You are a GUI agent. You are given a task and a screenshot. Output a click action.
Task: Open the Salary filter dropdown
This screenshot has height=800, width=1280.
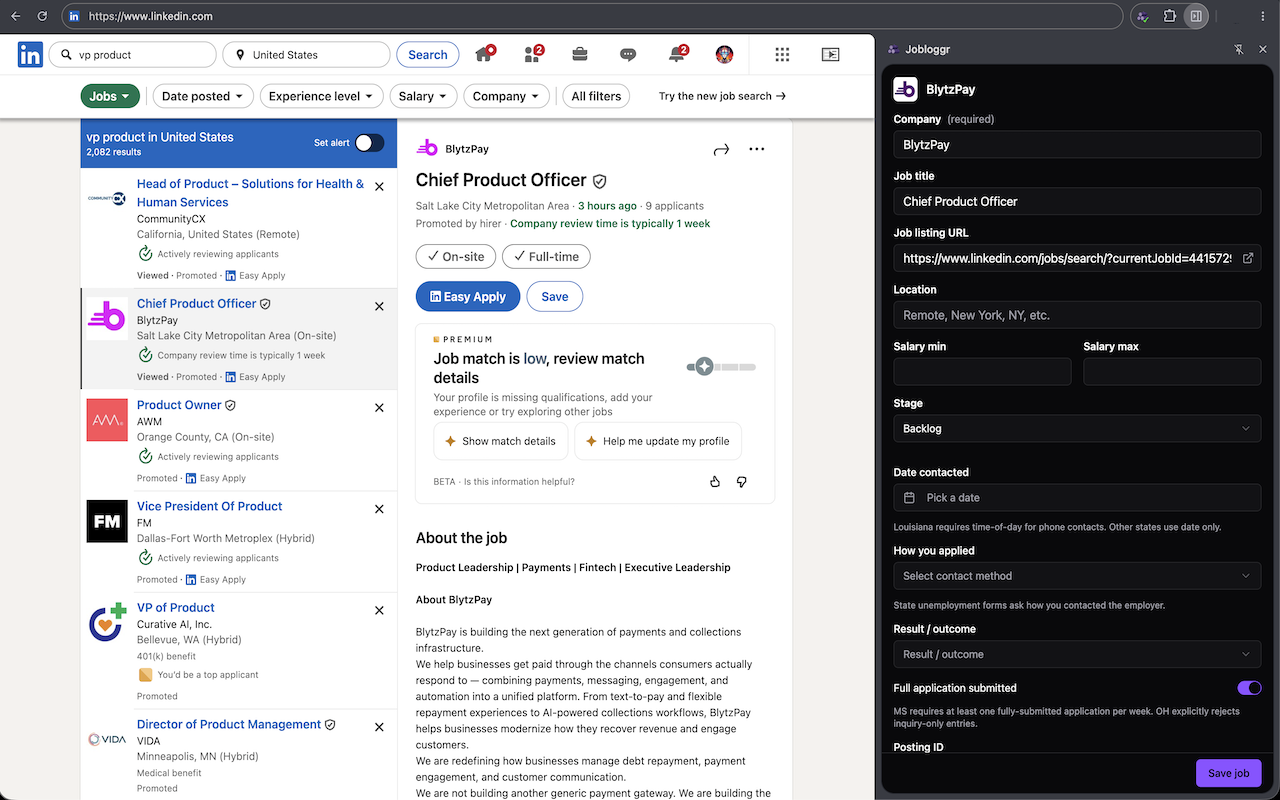point(423,96)
